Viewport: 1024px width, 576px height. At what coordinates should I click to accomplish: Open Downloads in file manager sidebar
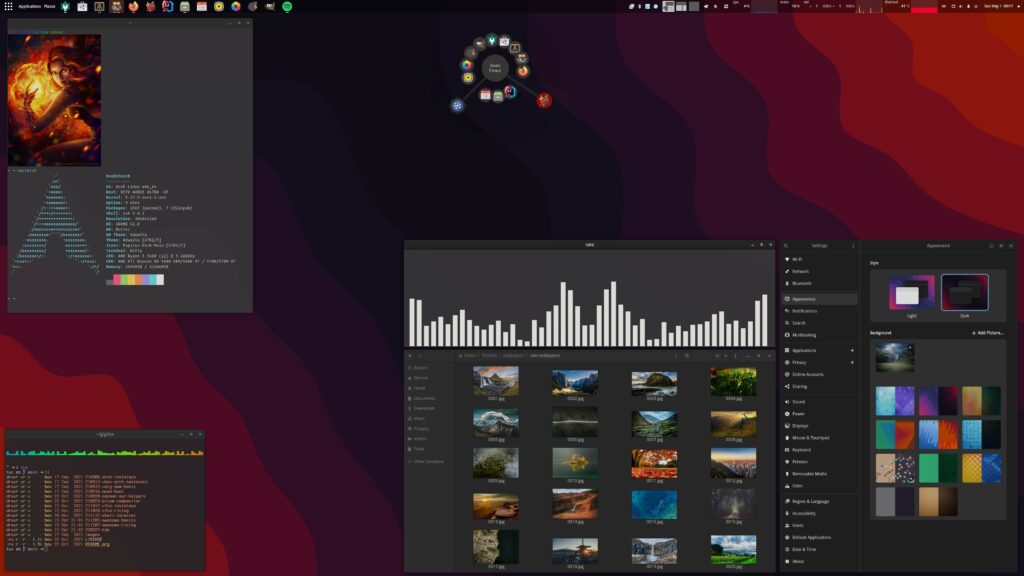coord(424,408)
